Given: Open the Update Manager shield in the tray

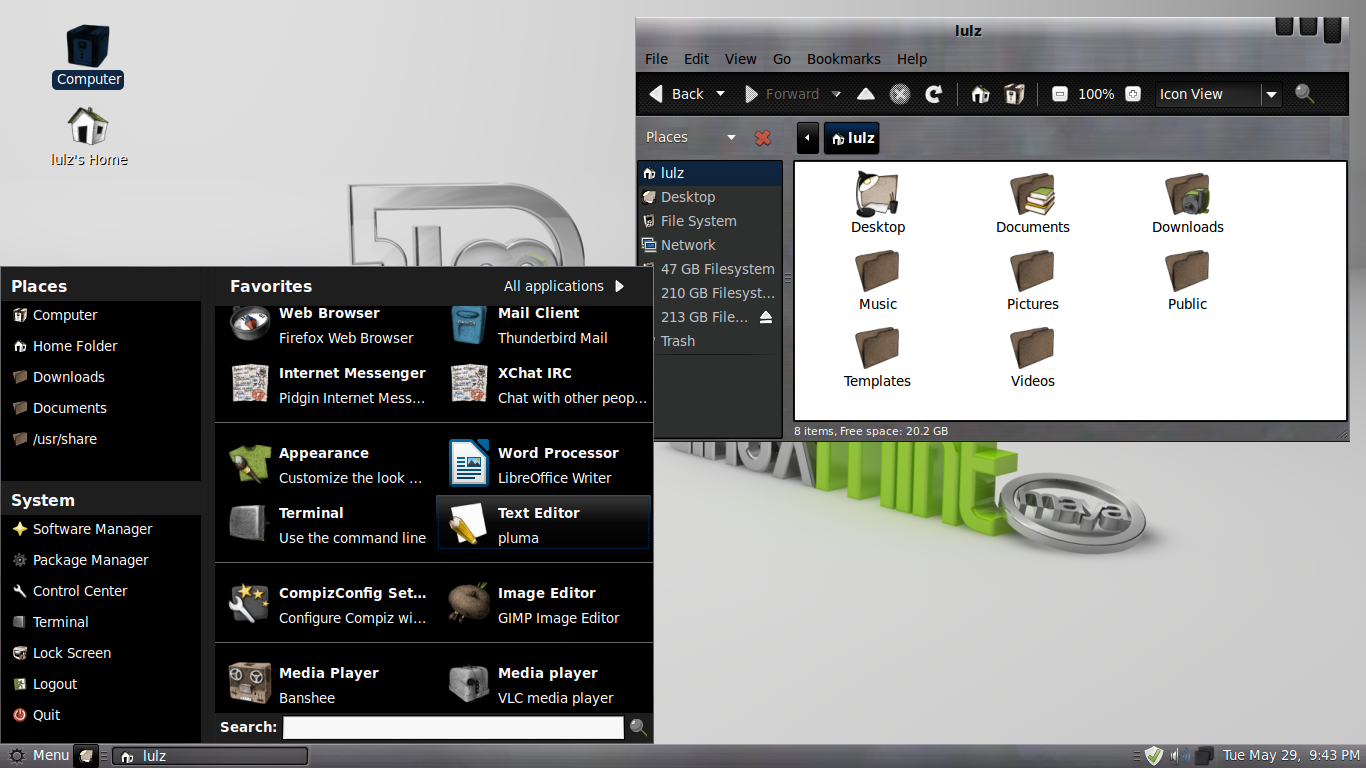Looking at the screenshot, I should point(1154,755).
